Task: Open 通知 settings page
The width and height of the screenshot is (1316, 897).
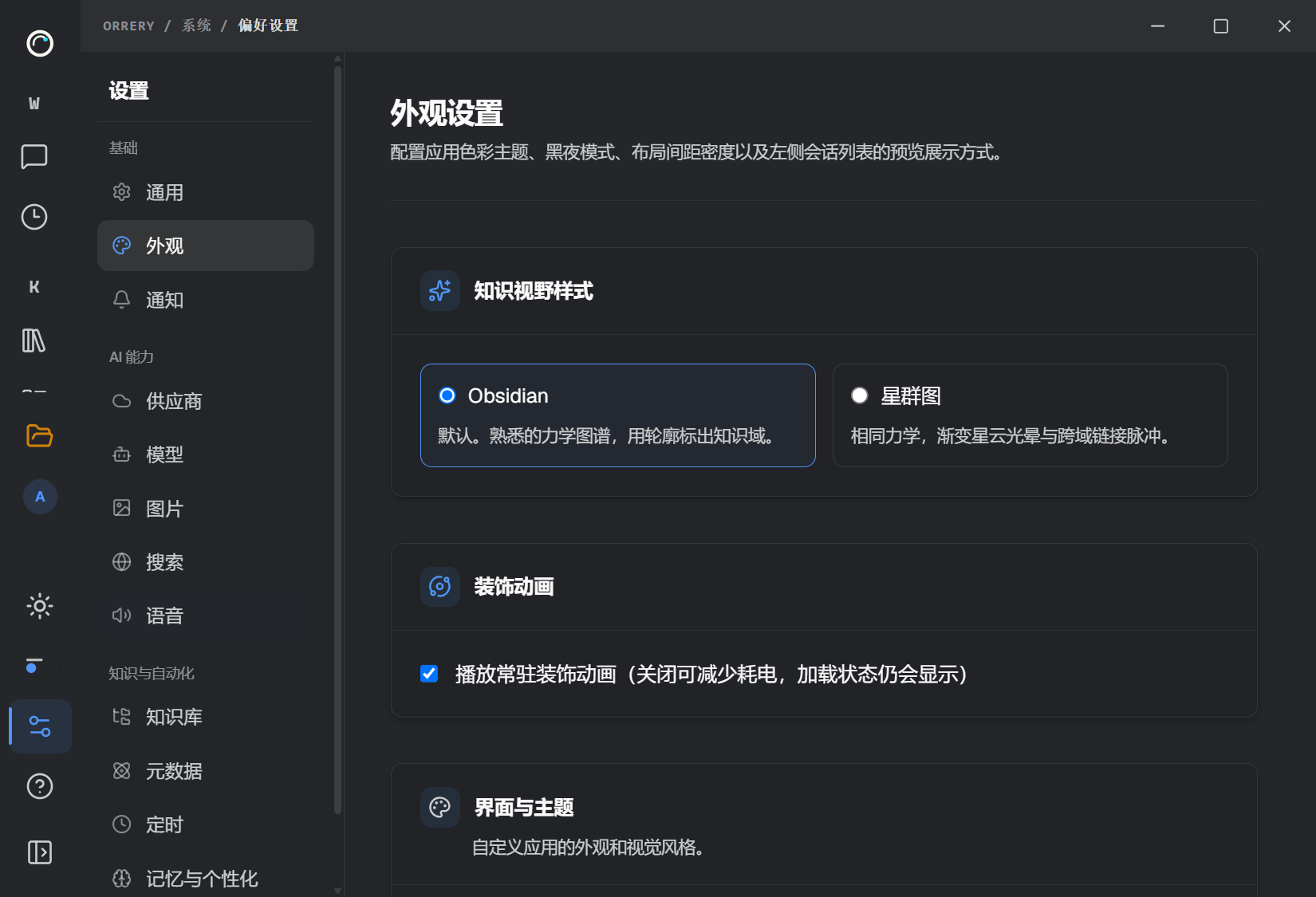Action: click(206, 300)
